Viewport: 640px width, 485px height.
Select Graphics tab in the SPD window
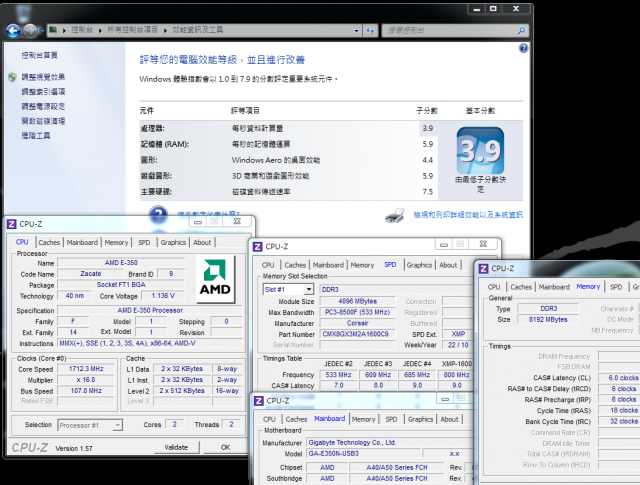tap(419, 265)
